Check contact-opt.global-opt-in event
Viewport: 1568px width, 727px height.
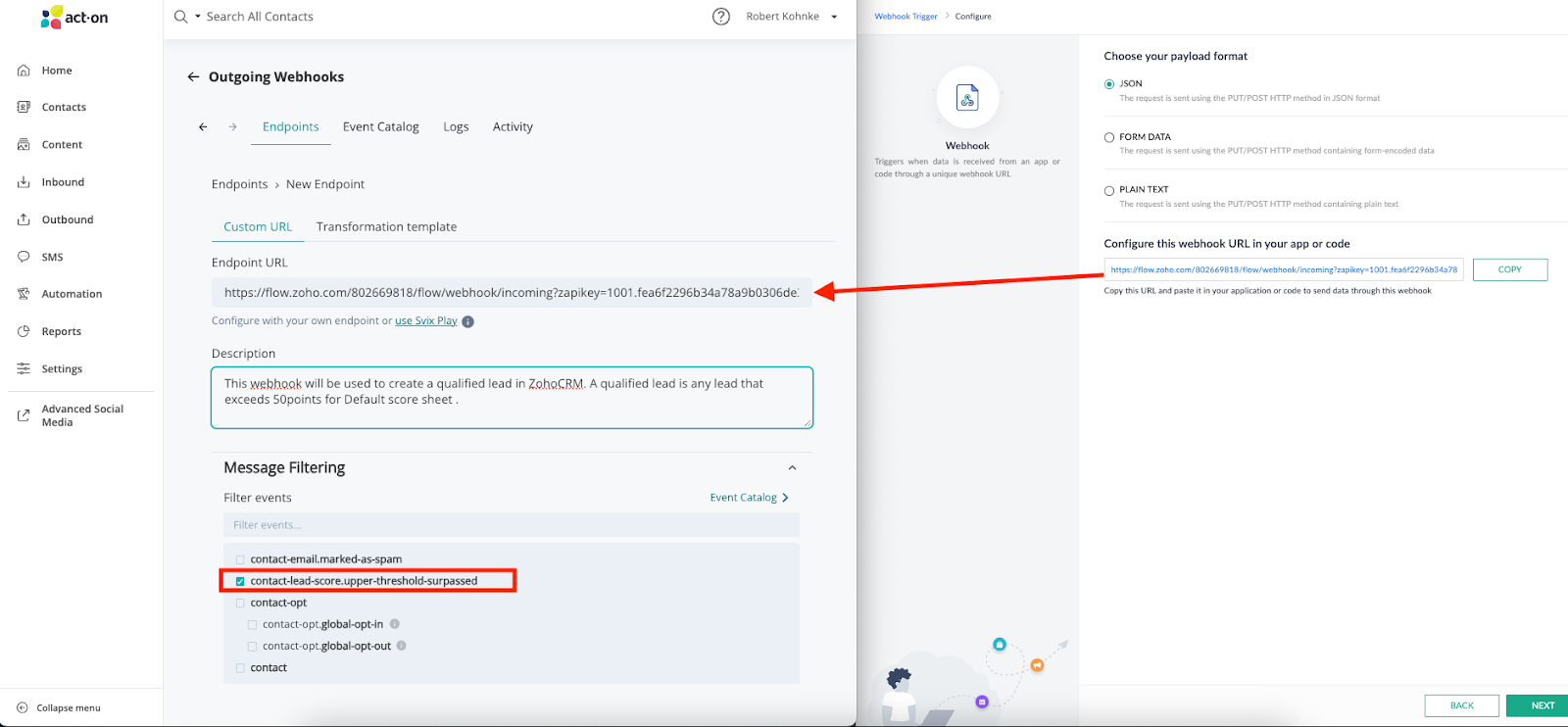pyautogui.click(x=253, y=624)
